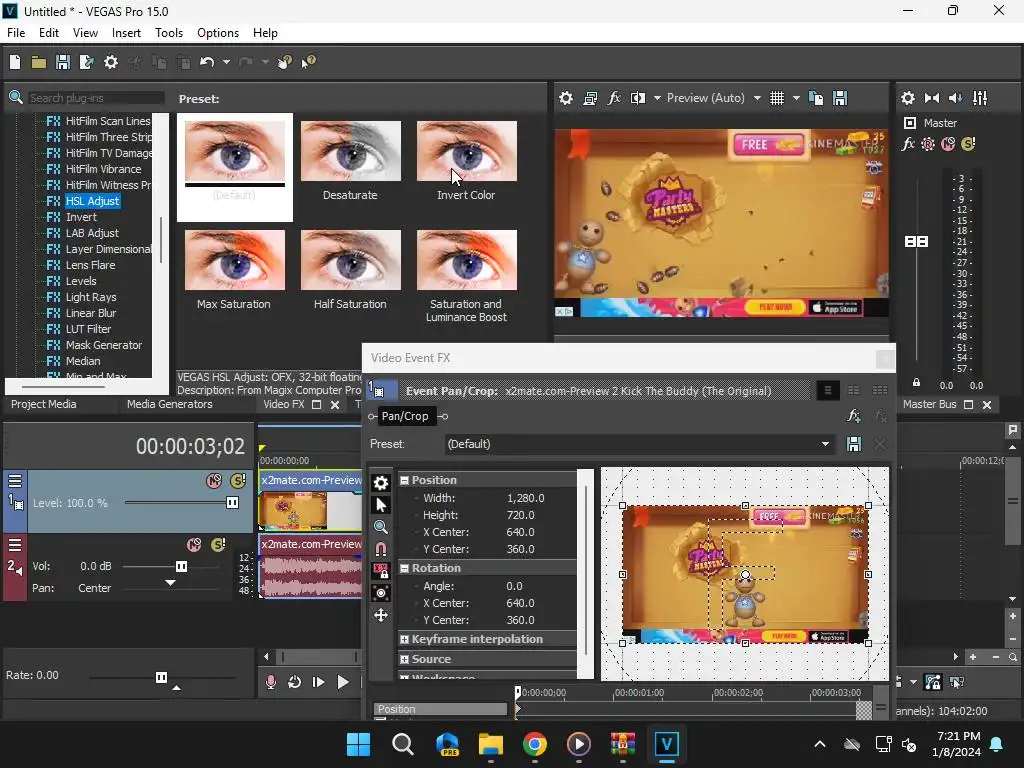The image size is (1024, 768).
Task: Select the Normal Edit arrow tool in Pan/Crop
Action: coord(381,505)
